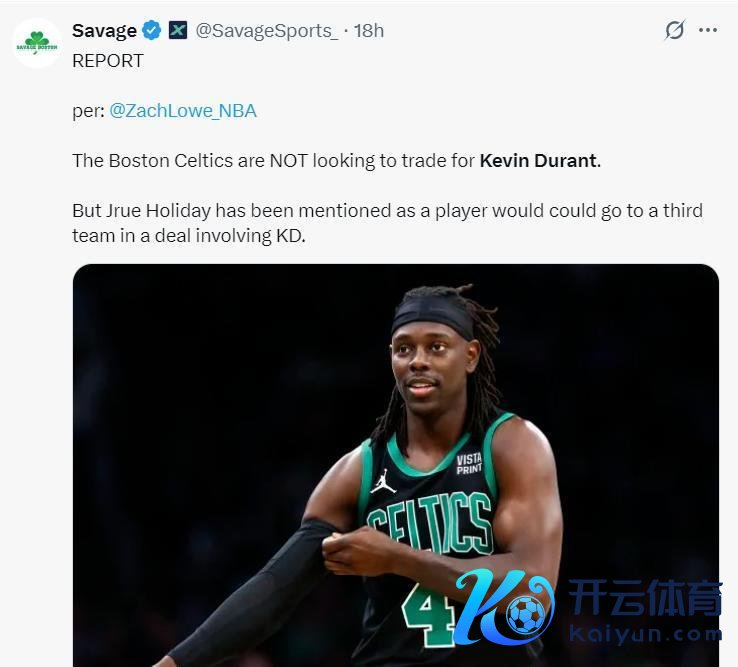The height and width of the screenshot is (667, 738).
Task: Click the Celtics wordmark on the jersey
Action: [x=430, y=524]
